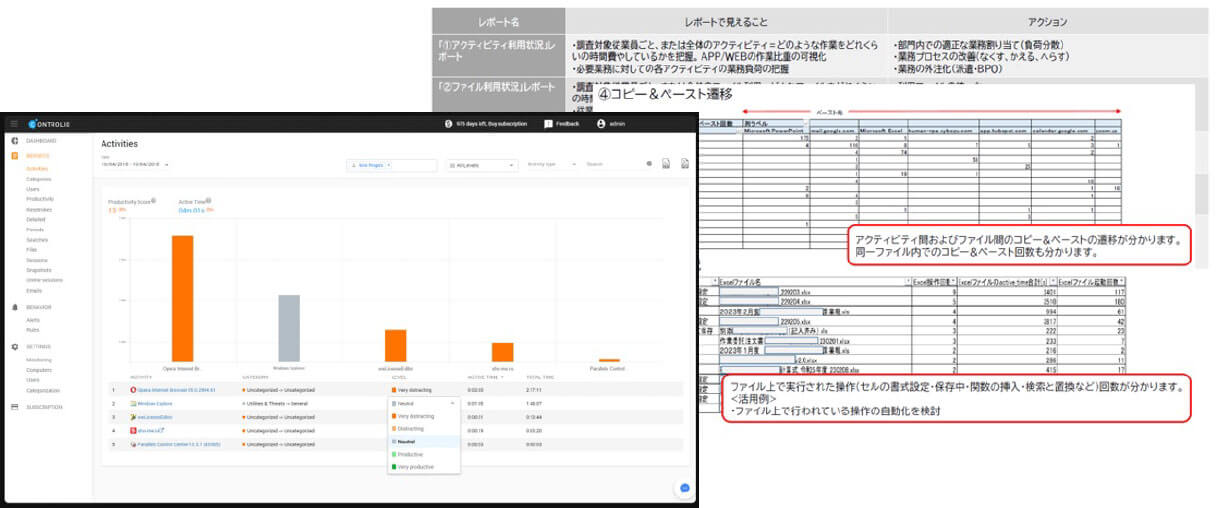The image size is (1217, 508).
Task: Open Categories in the sidebar
Action: tap(39, 179)
